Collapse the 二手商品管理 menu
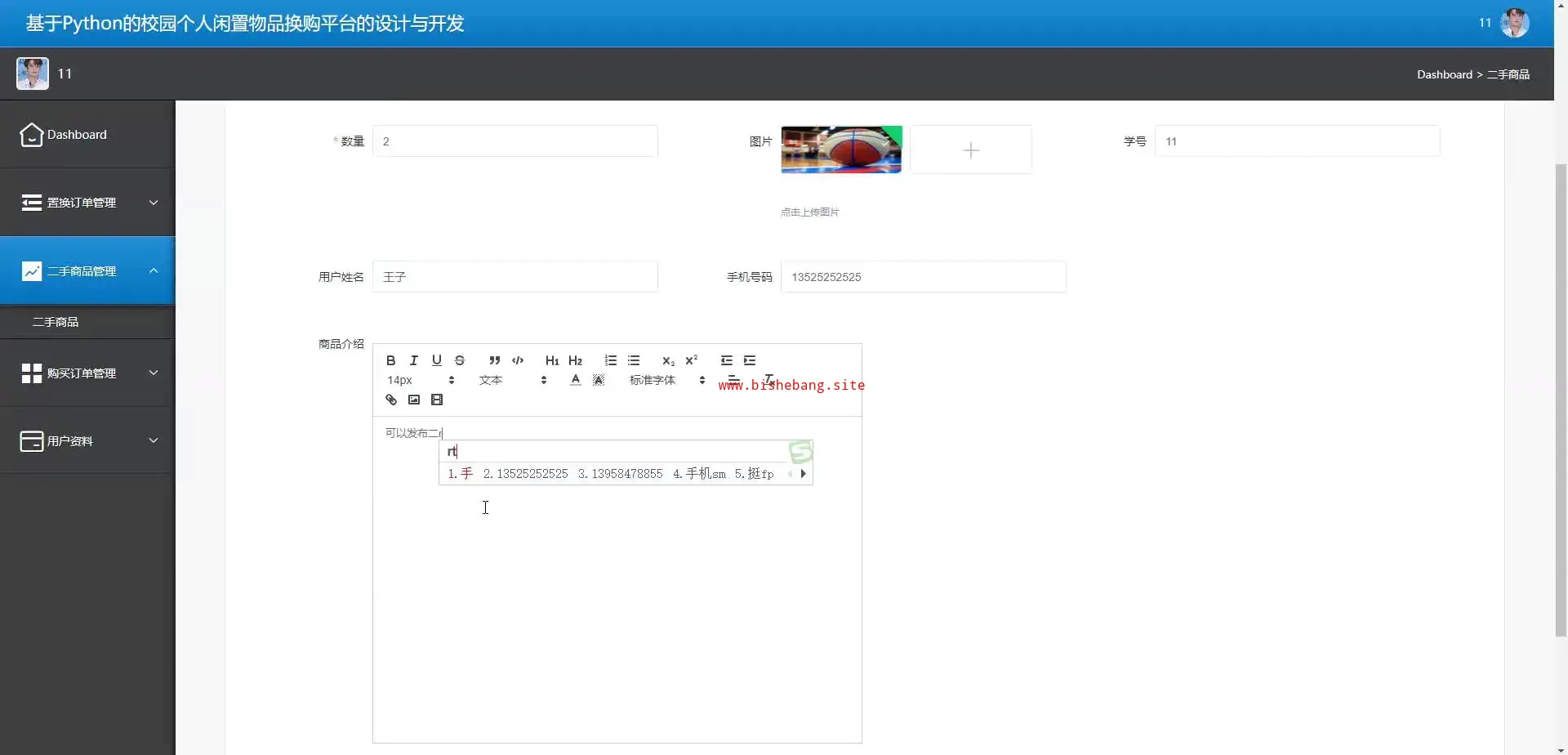Image resolution: width=1568 pixels, height=755 pixels. pos(87,270)
